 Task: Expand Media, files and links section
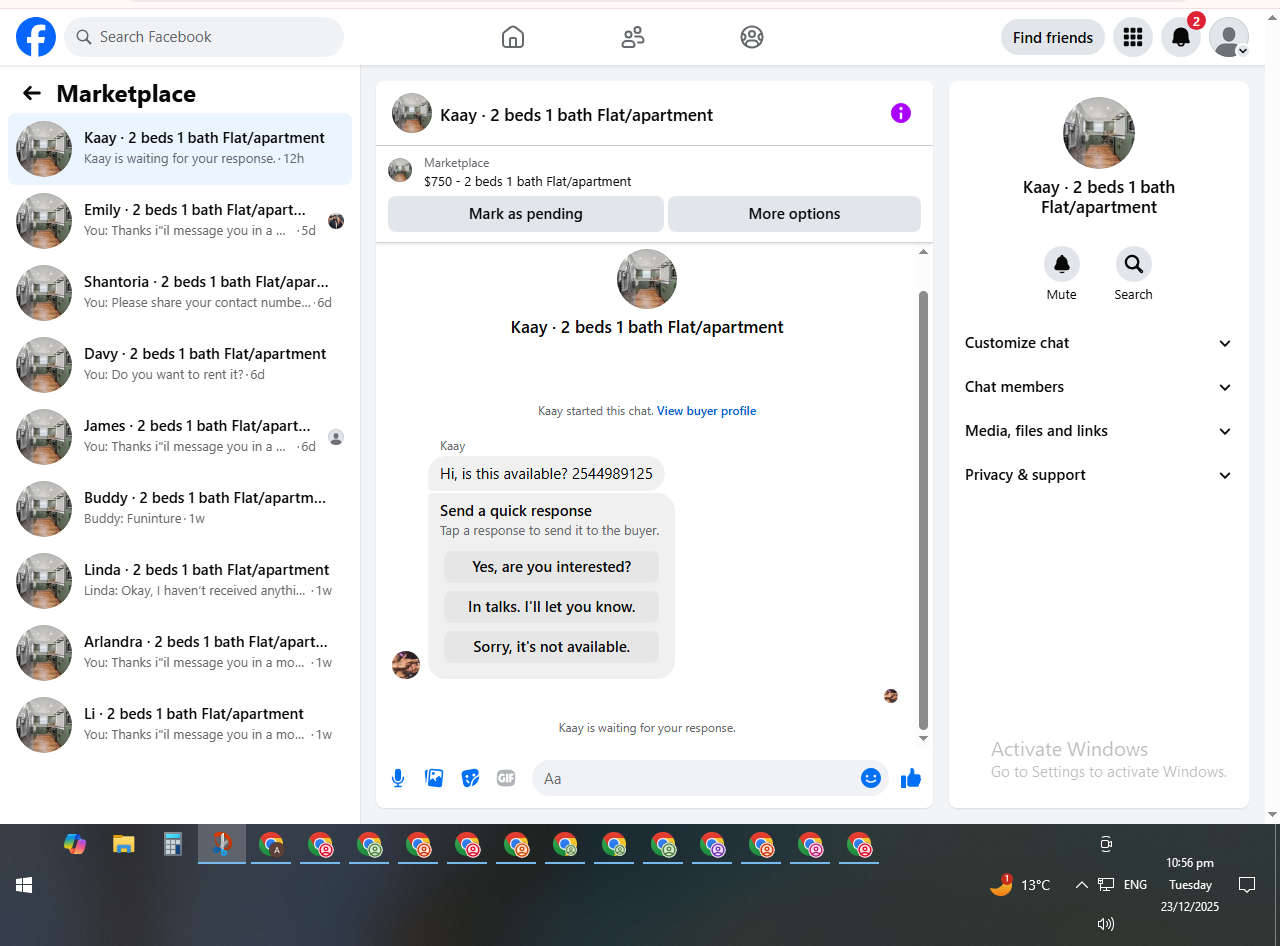(x=1099, y=431)
